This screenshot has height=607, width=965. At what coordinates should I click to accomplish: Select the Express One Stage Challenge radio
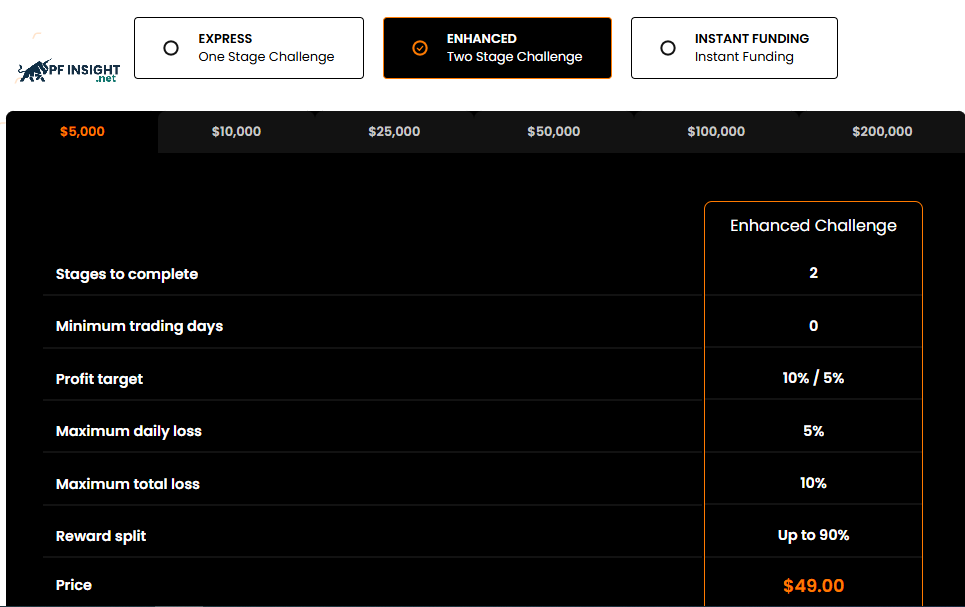point(171,48)
